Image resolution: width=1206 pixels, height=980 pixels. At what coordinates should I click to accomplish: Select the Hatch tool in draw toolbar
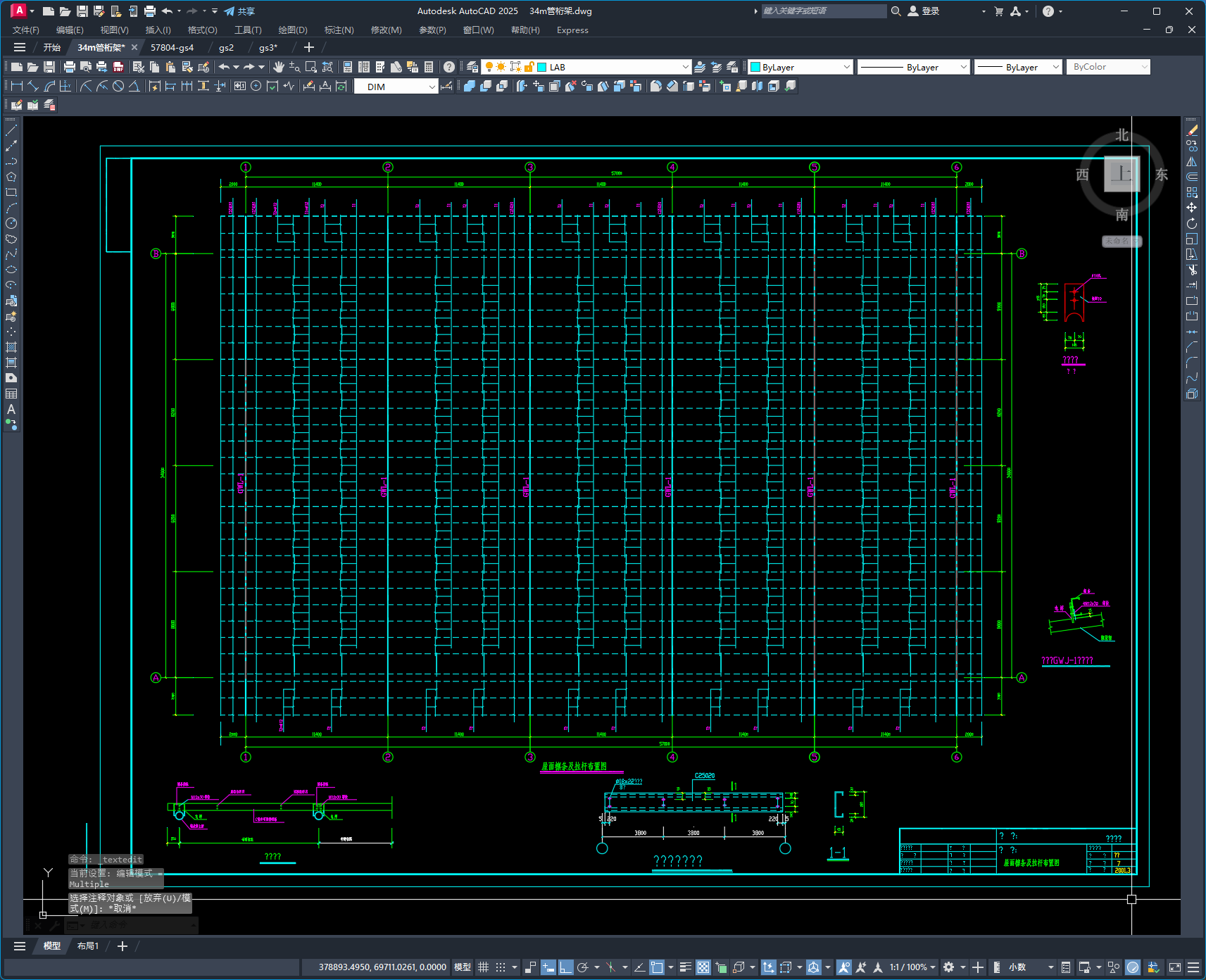11,347
